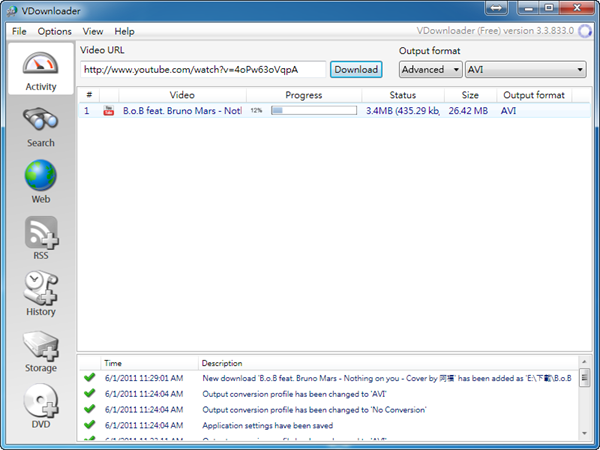Open the AVI format dropdown
This screenshot has height=450, width=600.
click(525, 70)
